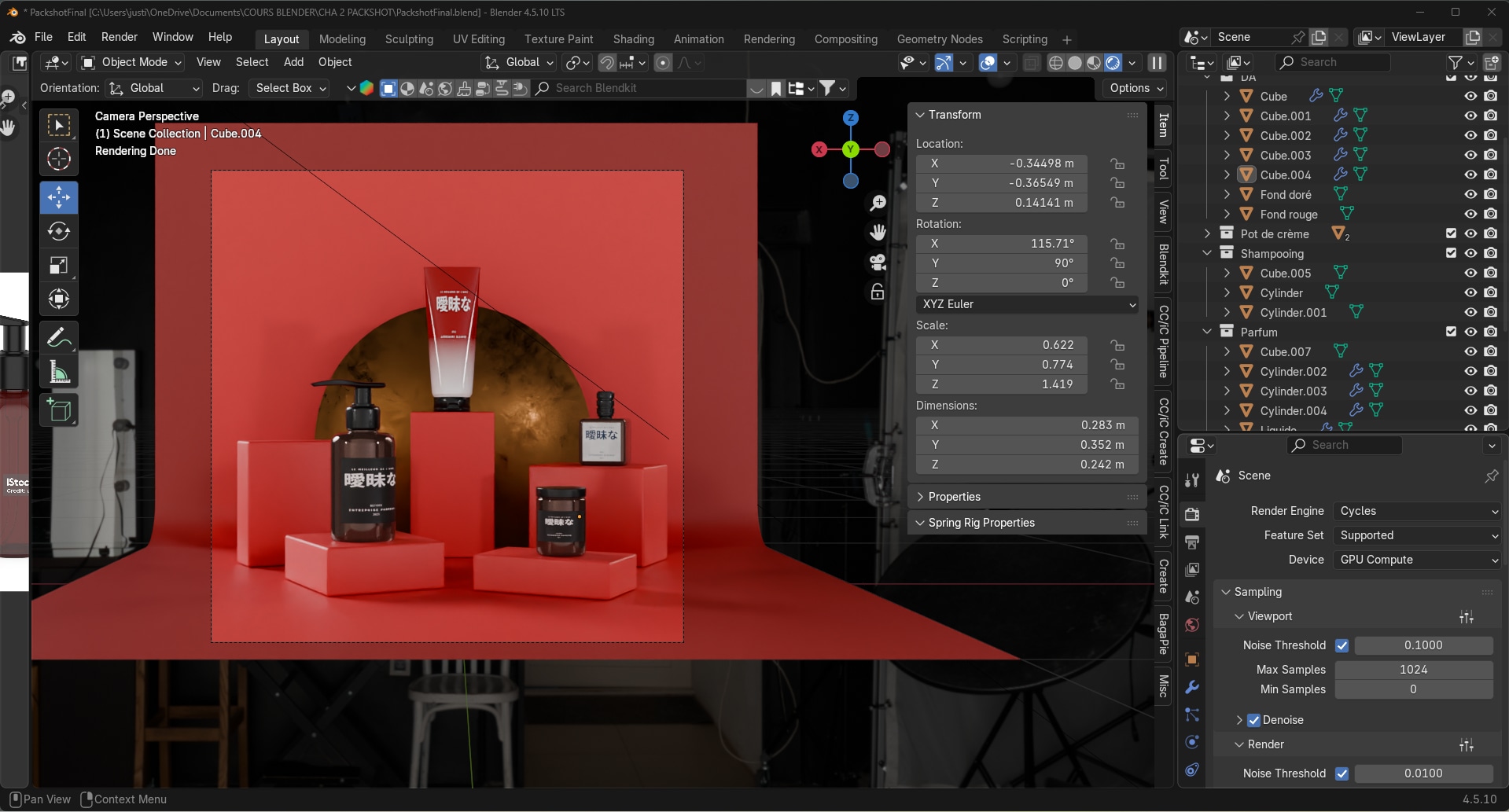Disable render for Cylinder.001 camera icon
The image size is (1509, 812).
point(1490,312)
